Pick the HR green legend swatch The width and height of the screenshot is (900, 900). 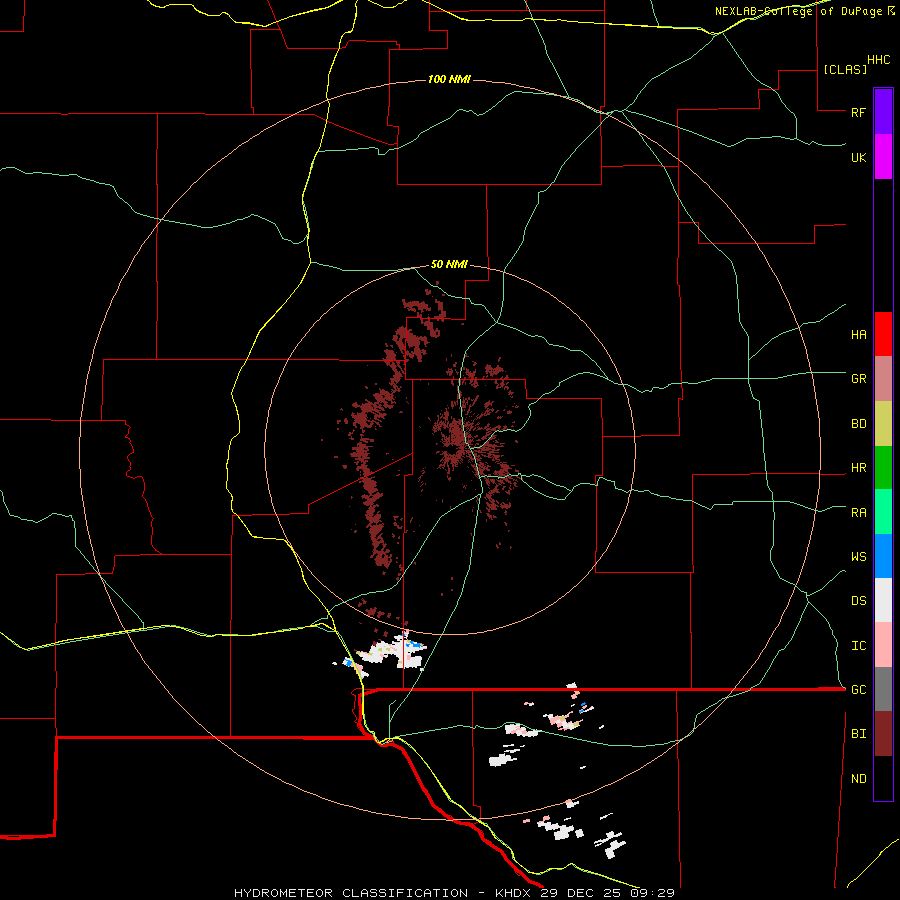[x=883, y=468]
